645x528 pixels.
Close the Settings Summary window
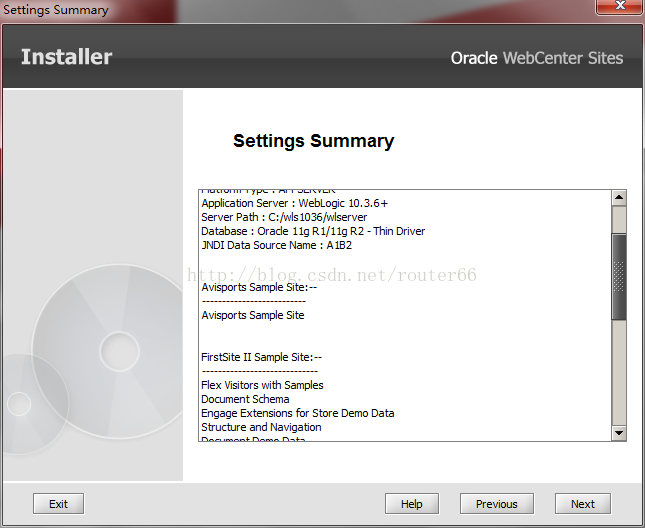click(620, 6)
